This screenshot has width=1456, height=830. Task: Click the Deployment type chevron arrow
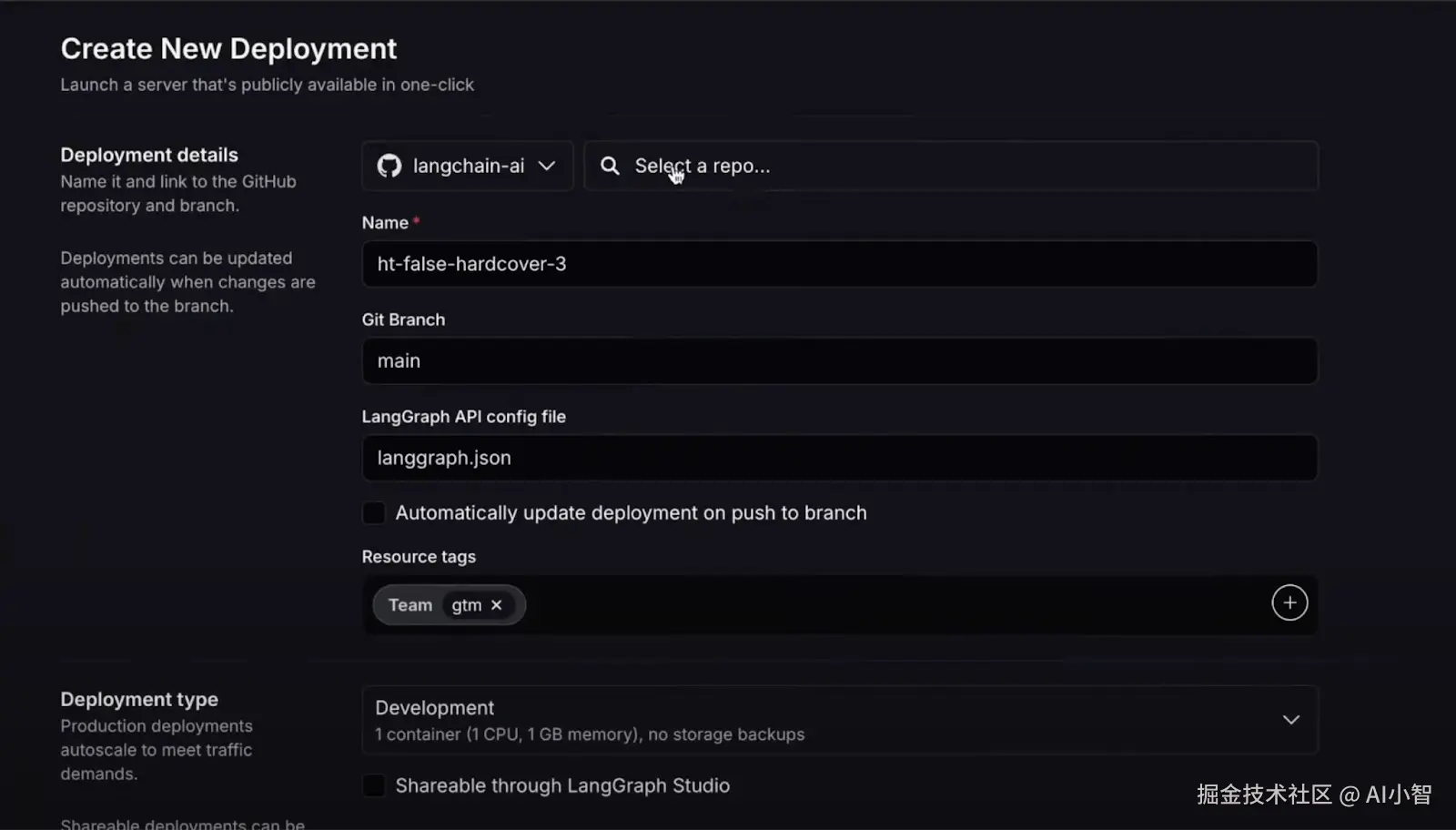point(1290,720)
